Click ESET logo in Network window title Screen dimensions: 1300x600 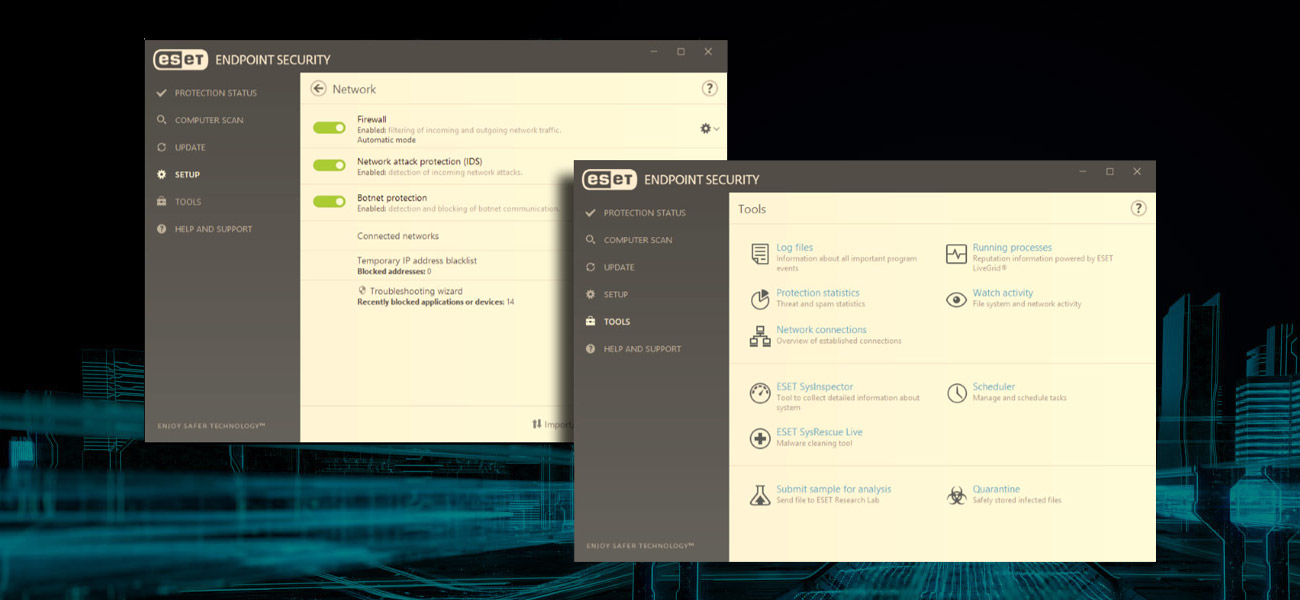[x=180, y=59]
